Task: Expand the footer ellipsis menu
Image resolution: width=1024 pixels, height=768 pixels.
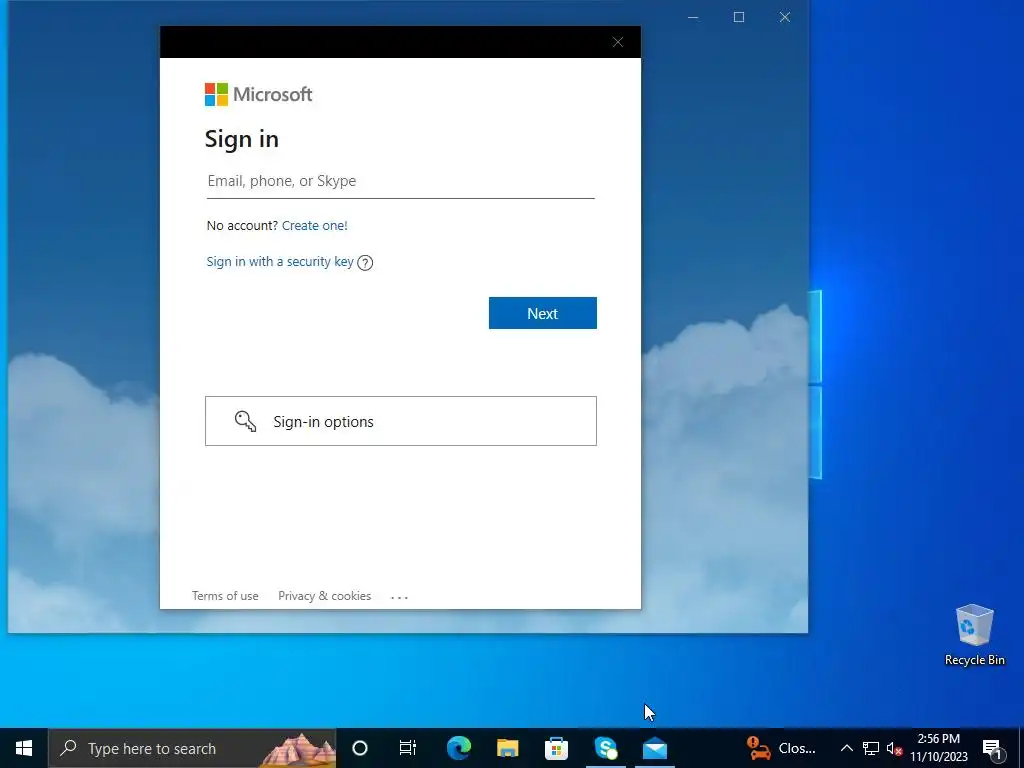Action: pyautogui.click(x=399, y=597)
